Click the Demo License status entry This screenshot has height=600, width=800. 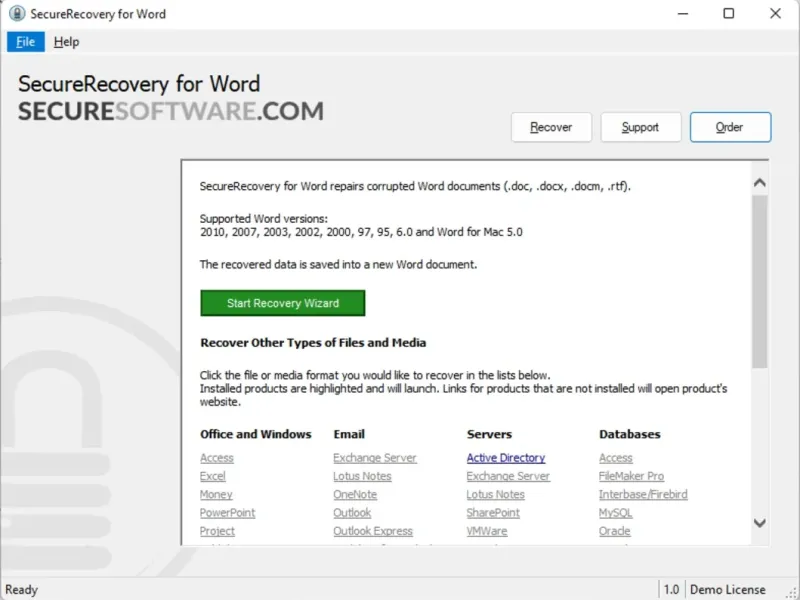coord(728,590)
